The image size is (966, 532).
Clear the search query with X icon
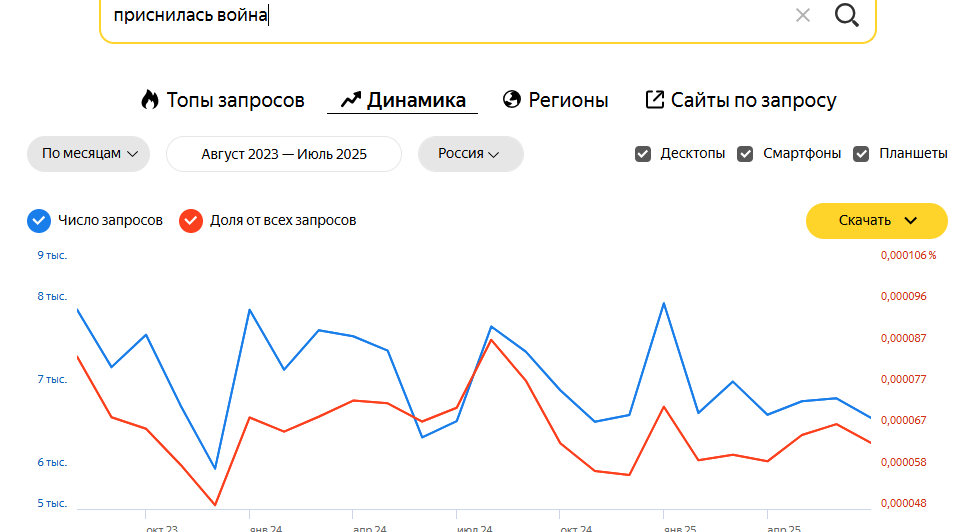click(802, 16)
